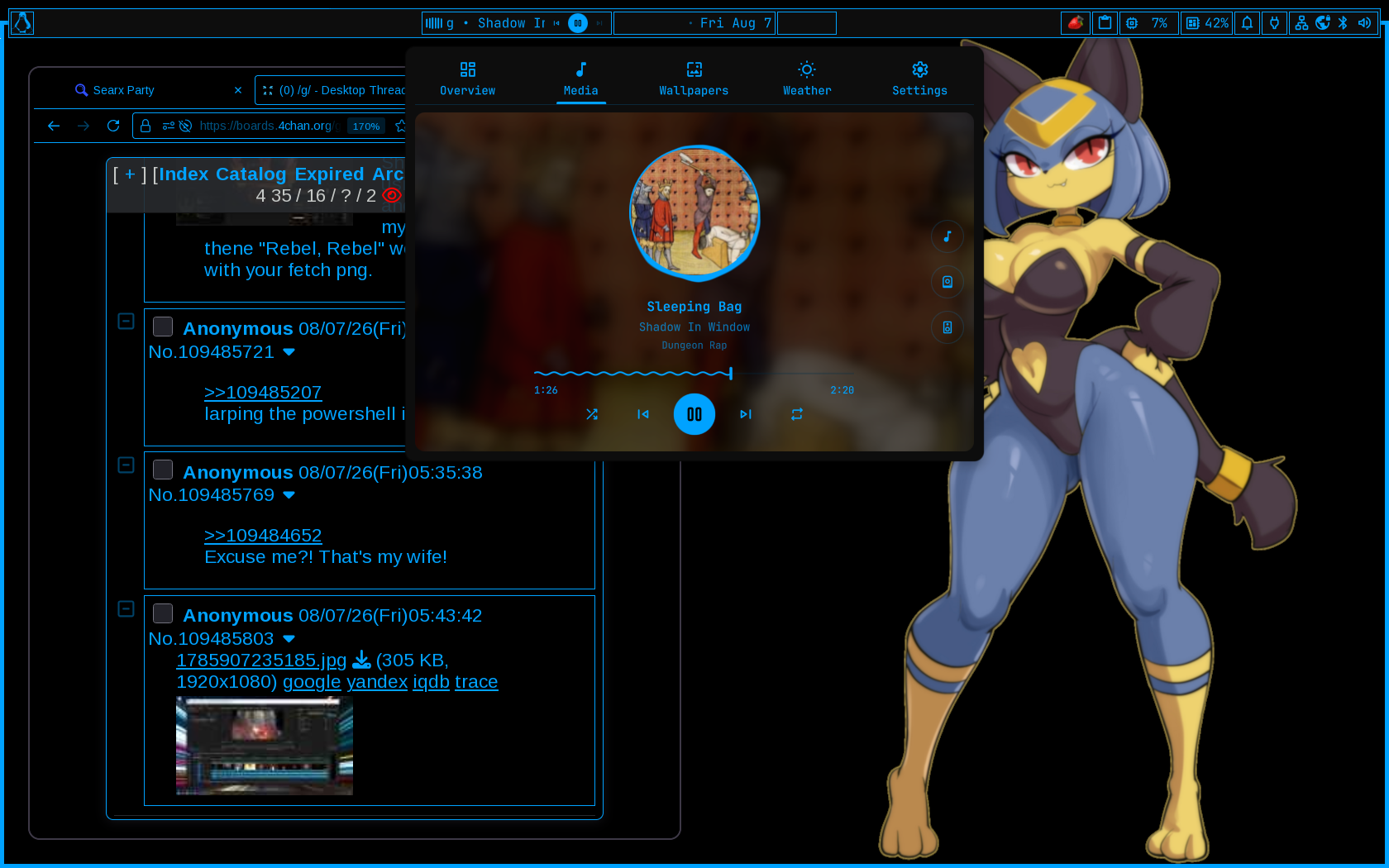Viewport: 1389px width, 868px height.
Task: Toggle the red eye thread watcher icon
Action: 392,196
